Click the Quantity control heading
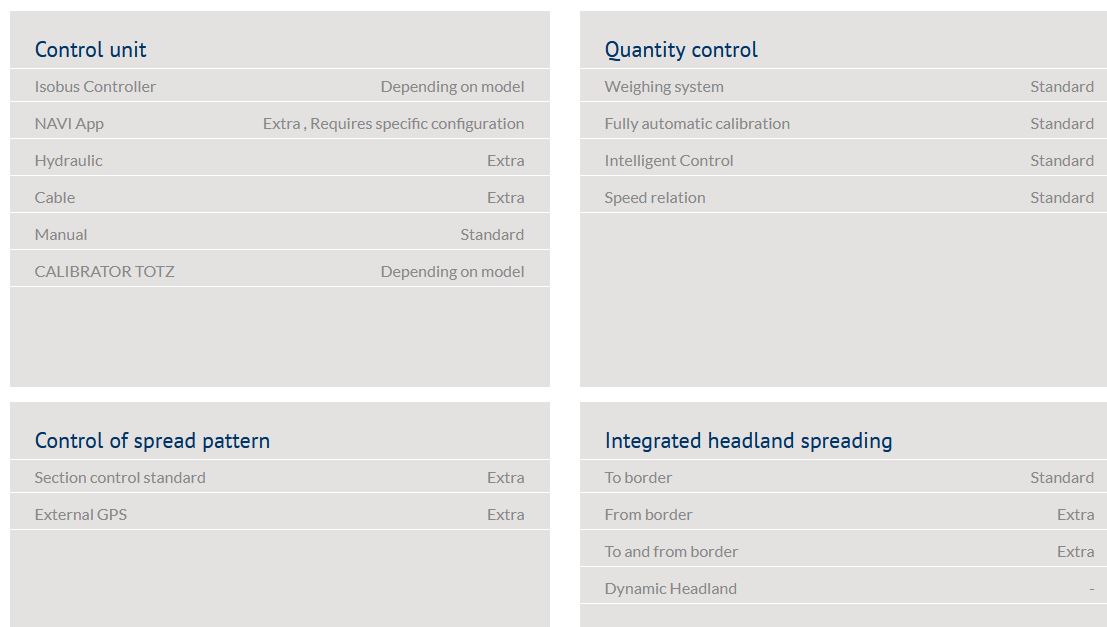The width and height of the screenshot is (1107, 627). click(681, 50)
